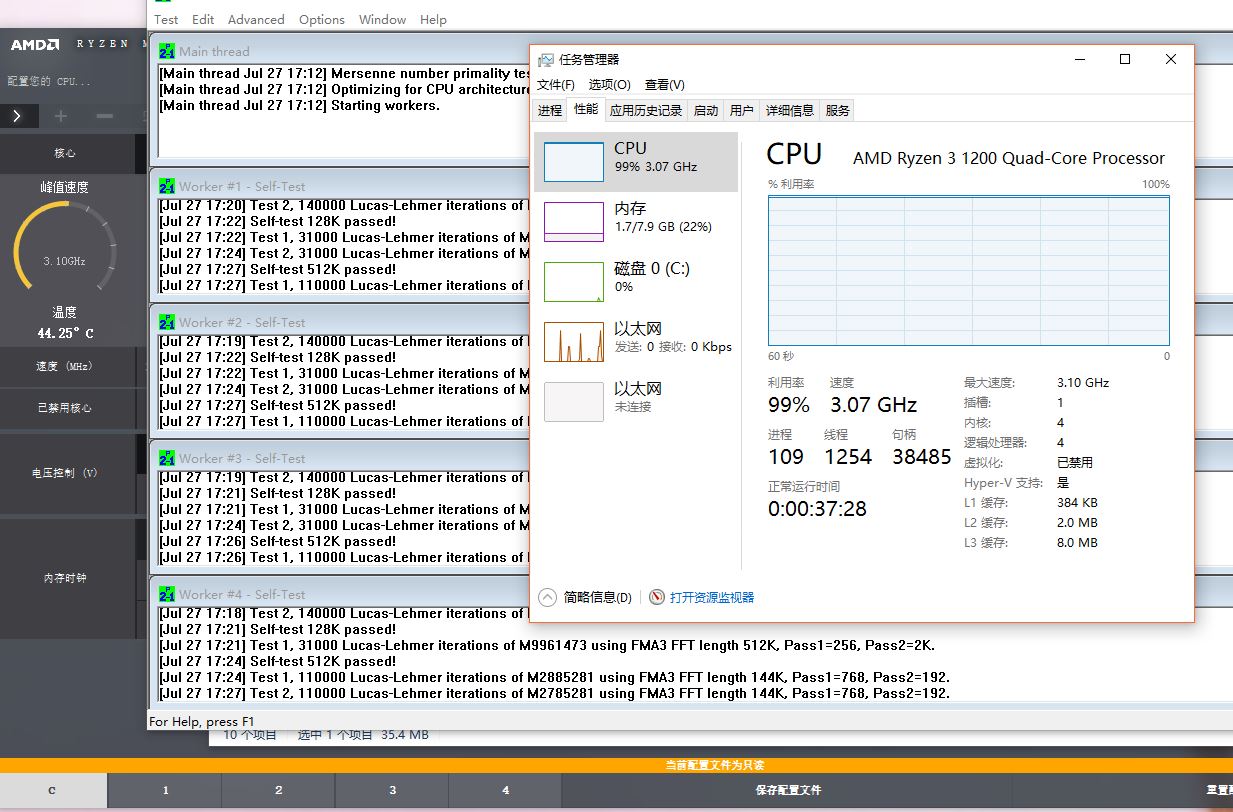Viewport: 1233px width, 812px height.
Task: Click the 保存配置文件 save profile button
Action: click(790, 790)
